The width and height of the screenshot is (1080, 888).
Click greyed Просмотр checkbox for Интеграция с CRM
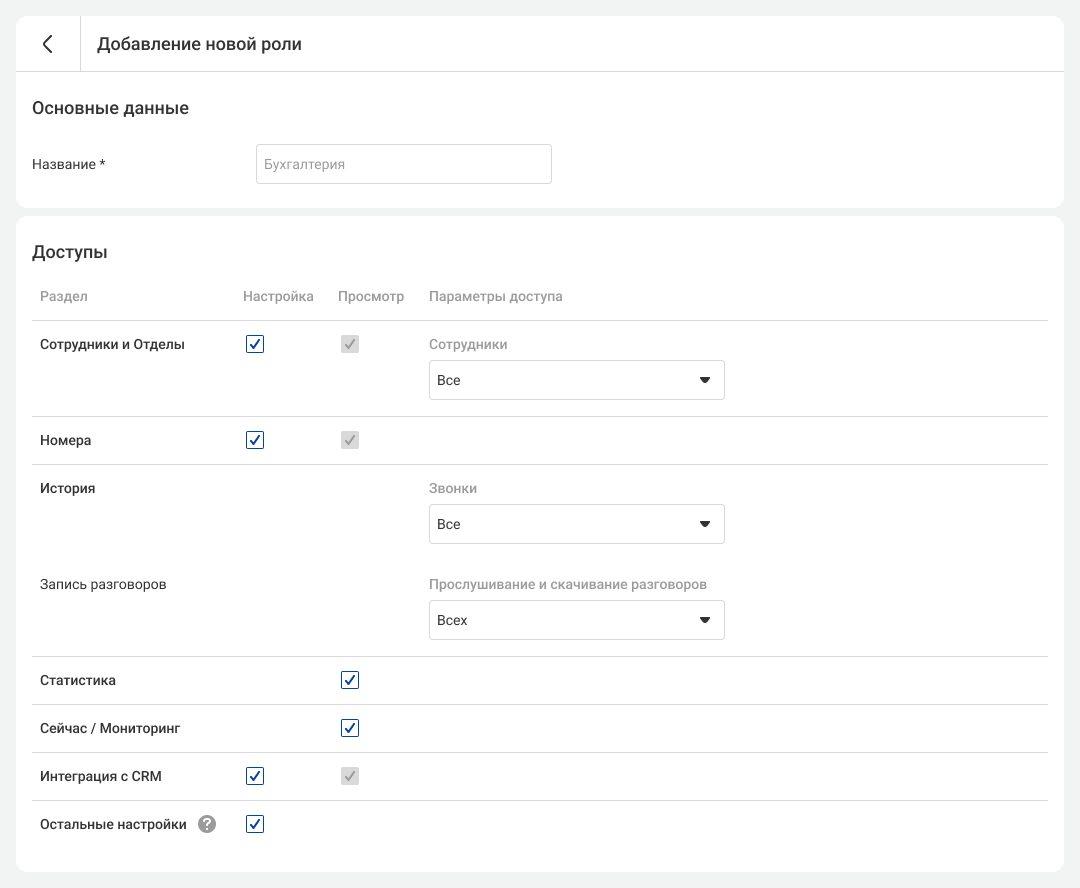point(350,776)
